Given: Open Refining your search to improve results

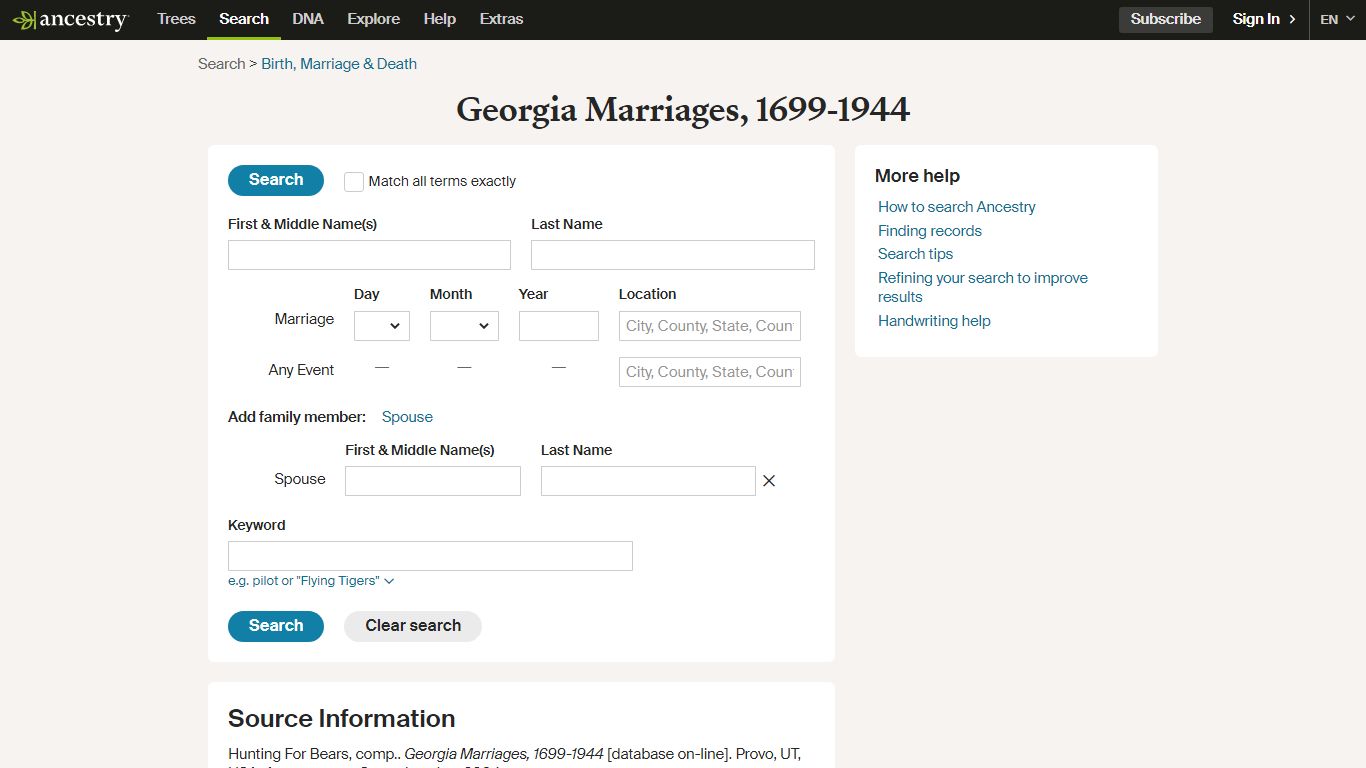Looking at the screenshot, I should pyautogui.click(x=983, y=287).
